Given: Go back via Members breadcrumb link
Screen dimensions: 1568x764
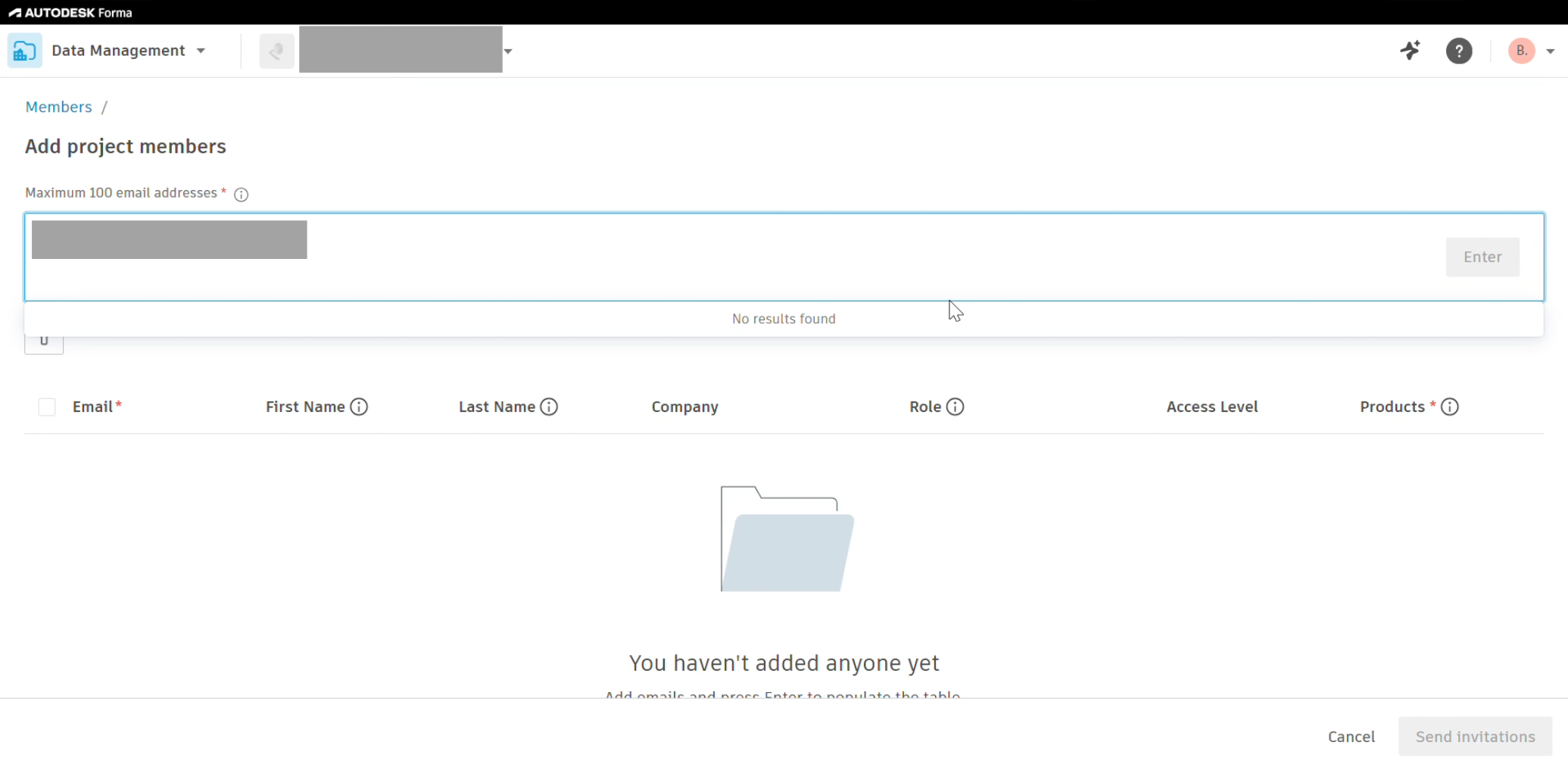Looking at the screenshot, I should pos(58,107).
